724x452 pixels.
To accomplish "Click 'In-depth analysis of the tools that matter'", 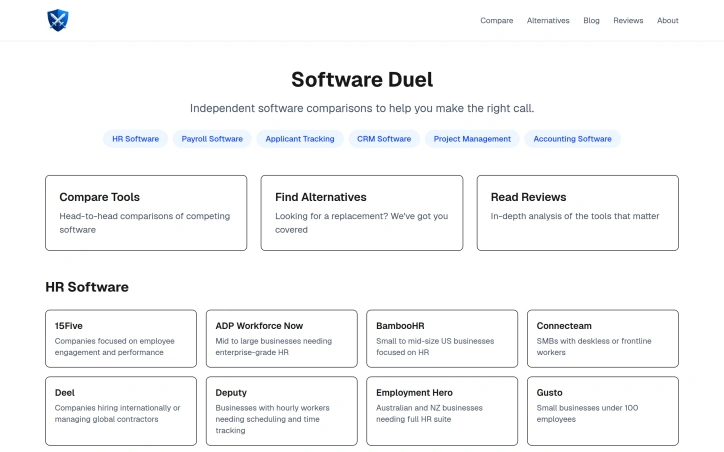I will pos(575,216).
